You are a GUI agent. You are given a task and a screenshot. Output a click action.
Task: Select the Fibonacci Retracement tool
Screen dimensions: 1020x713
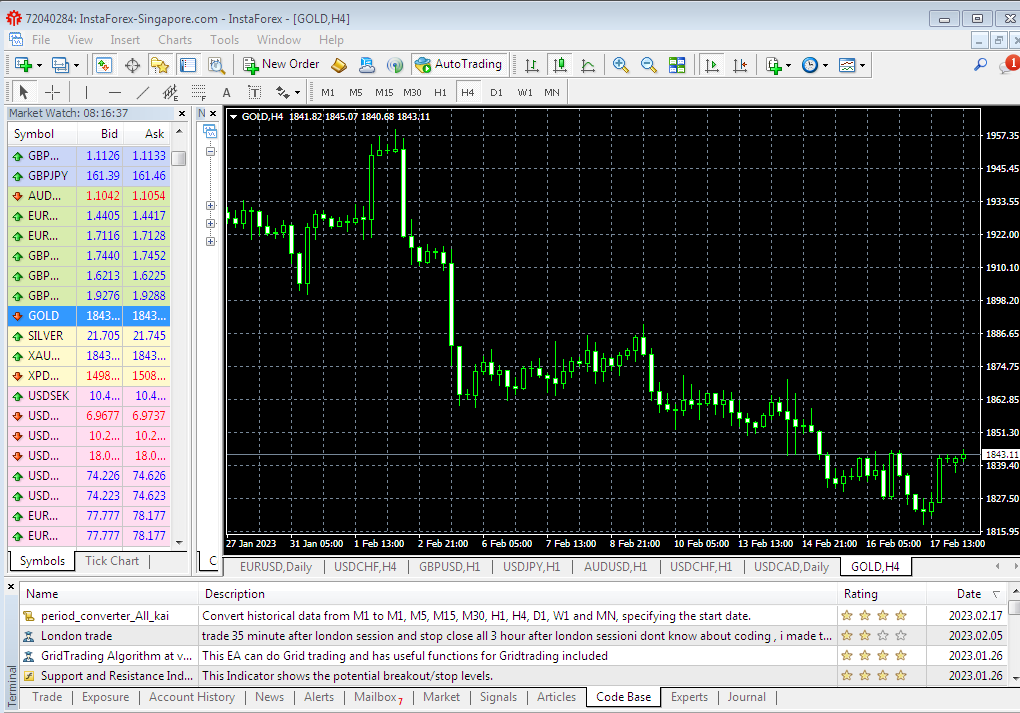point(199,92)
